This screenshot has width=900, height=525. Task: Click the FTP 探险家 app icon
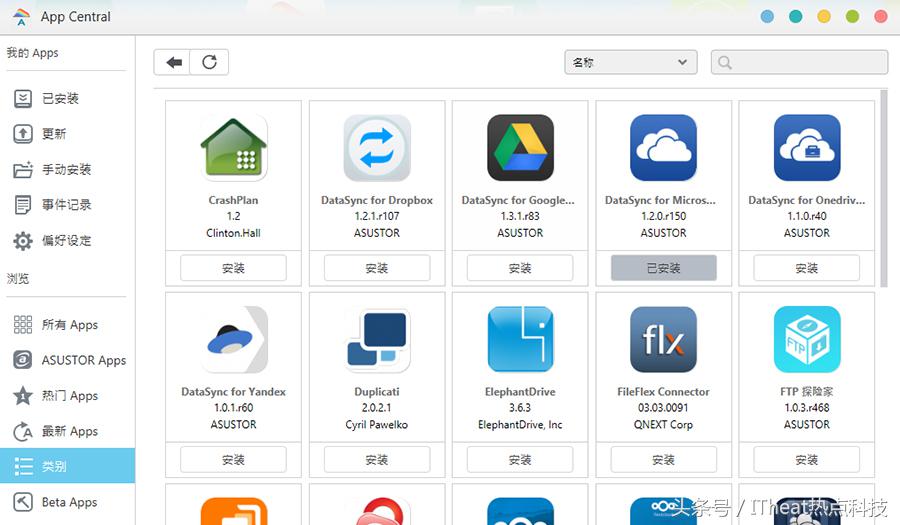click(x=807, y=340)
